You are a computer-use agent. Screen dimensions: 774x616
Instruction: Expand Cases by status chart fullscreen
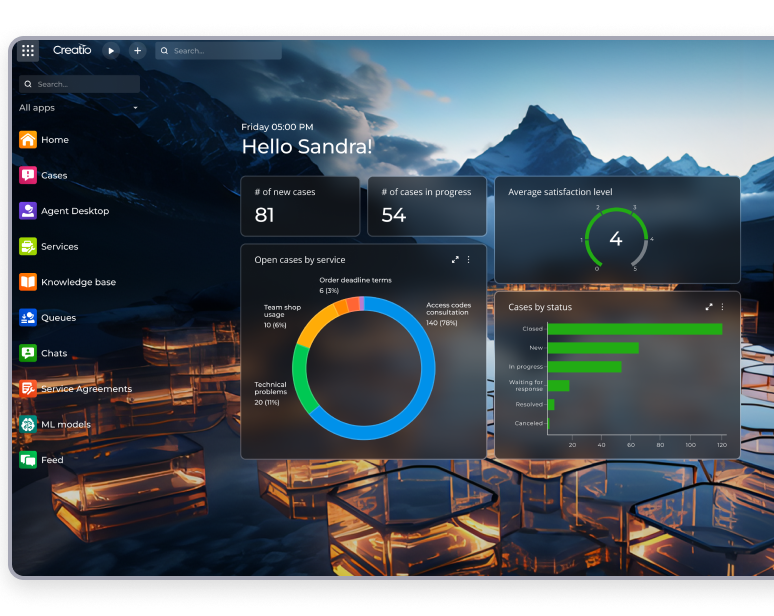[x=709, y=307]
